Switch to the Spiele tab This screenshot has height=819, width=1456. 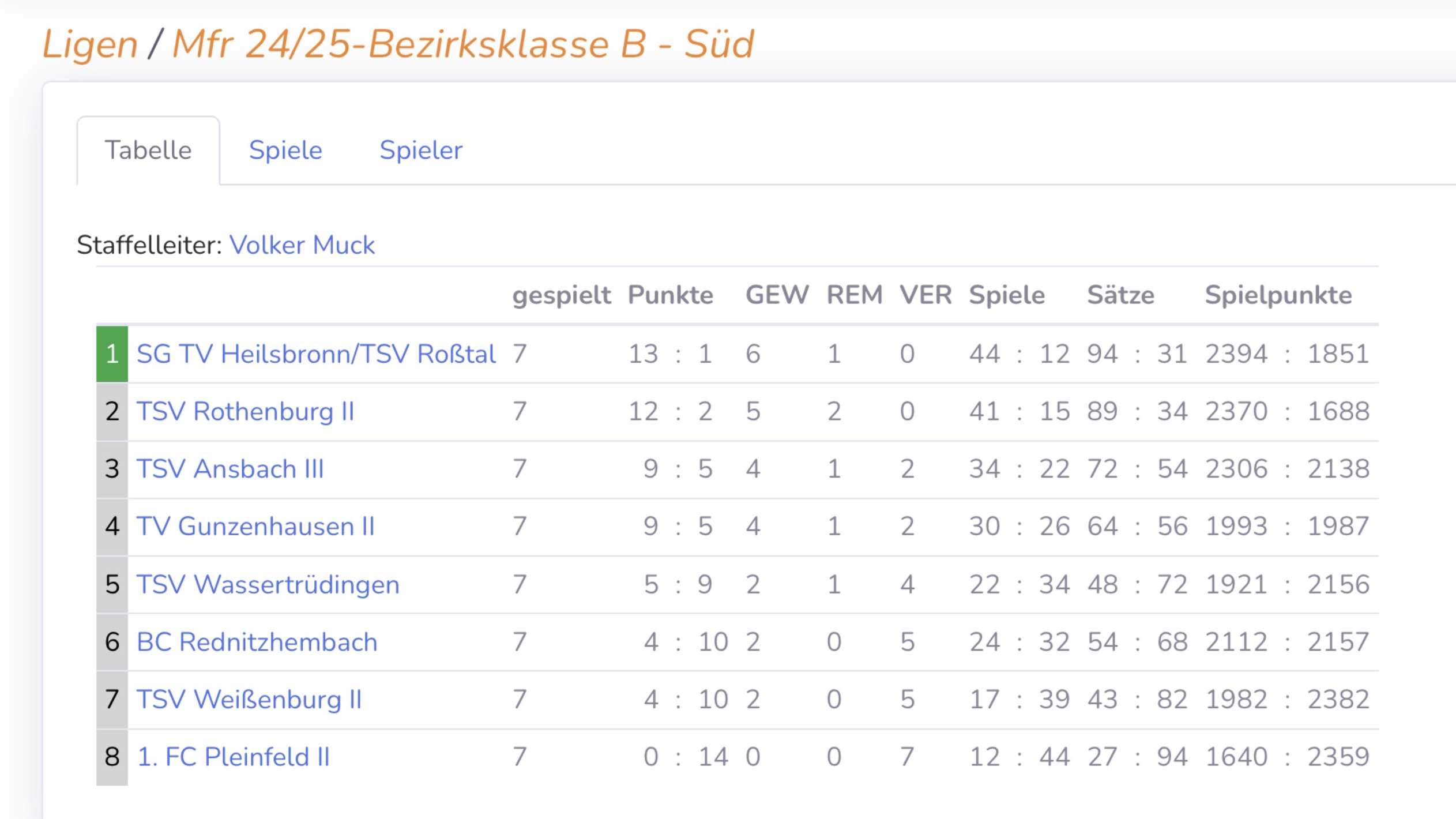pos(285,151)
